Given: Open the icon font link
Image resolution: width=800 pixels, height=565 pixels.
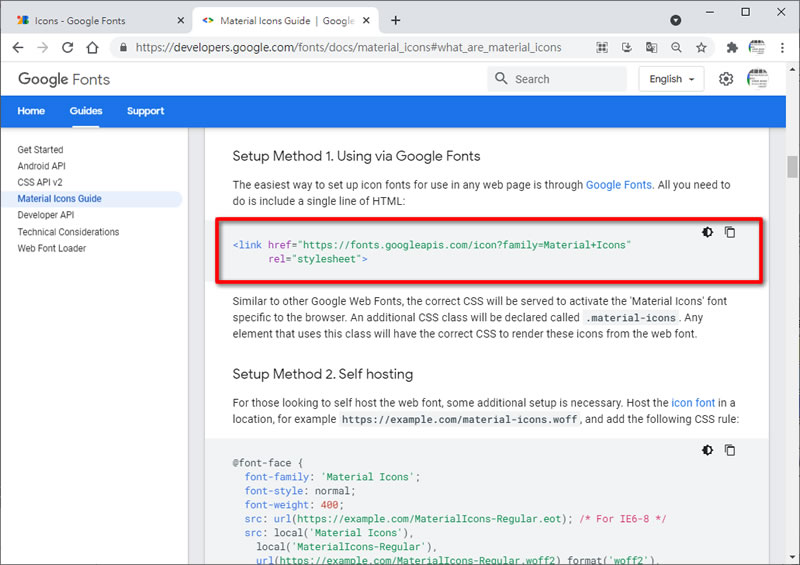Looking at the screenshot, I should pyautogui.click(x=693, y=403).
